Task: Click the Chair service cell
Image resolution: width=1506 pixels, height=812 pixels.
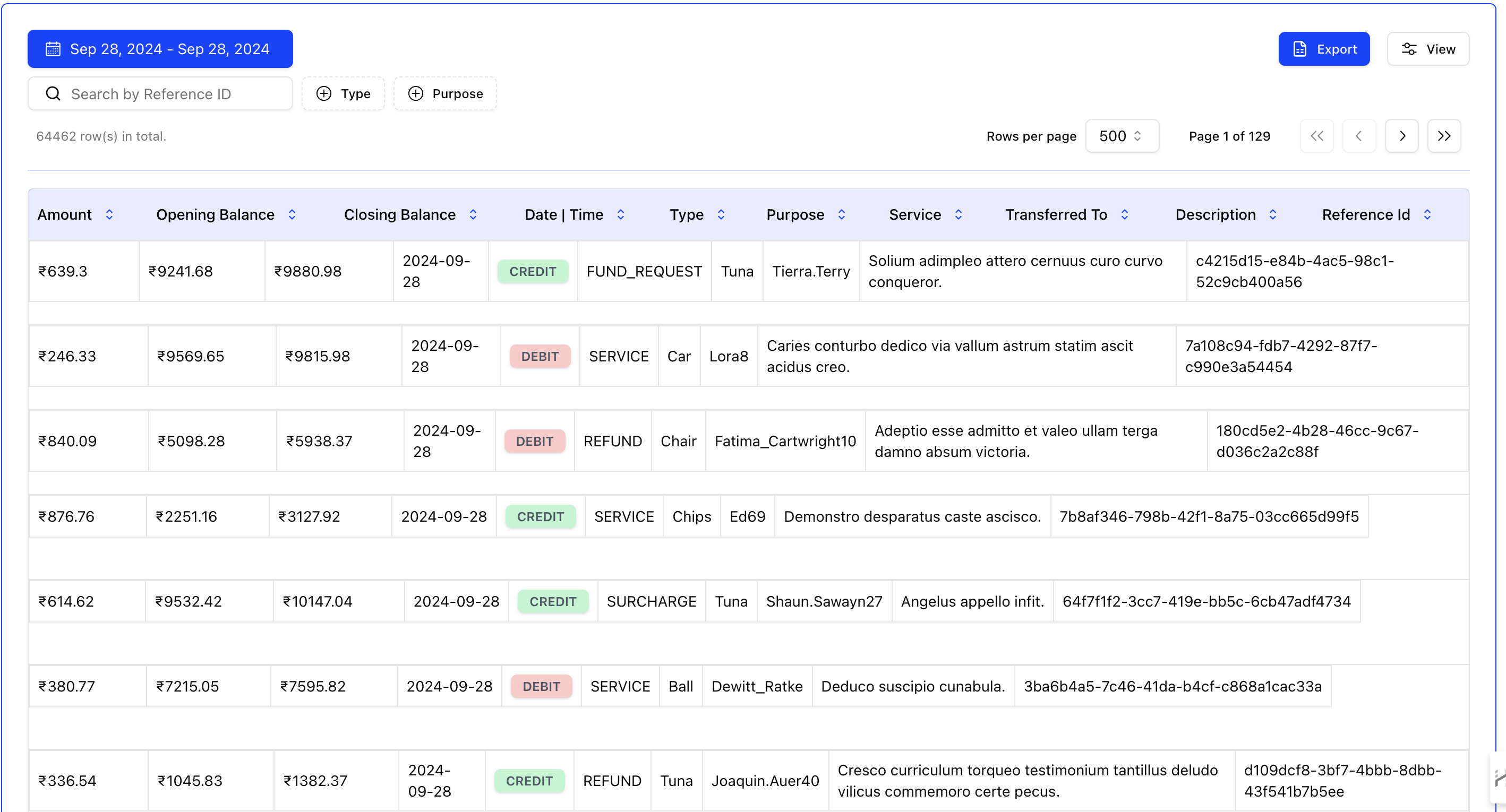Action: click(678, 441)
